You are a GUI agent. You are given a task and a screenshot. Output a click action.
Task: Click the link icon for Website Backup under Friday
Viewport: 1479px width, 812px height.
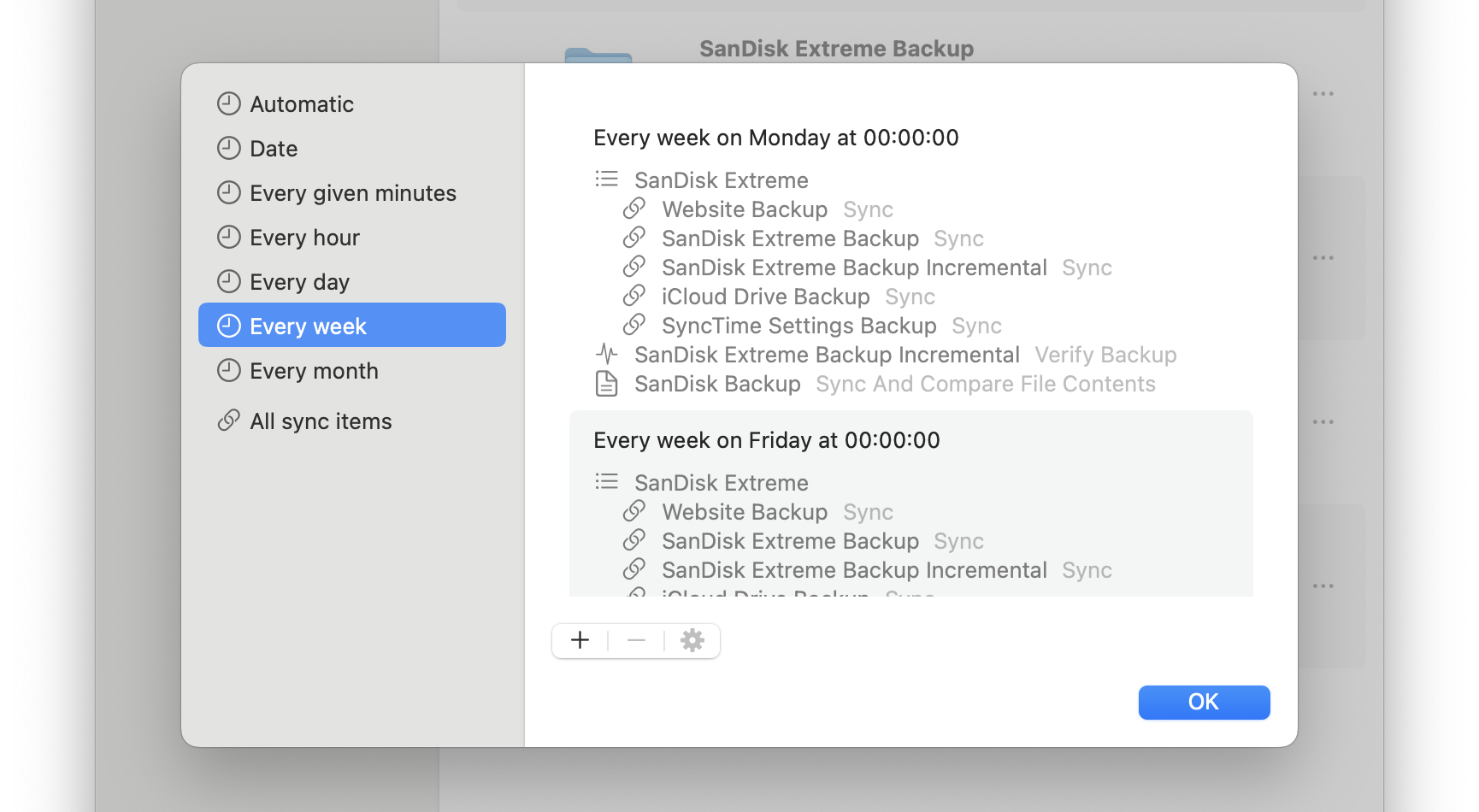coord(633,511)
